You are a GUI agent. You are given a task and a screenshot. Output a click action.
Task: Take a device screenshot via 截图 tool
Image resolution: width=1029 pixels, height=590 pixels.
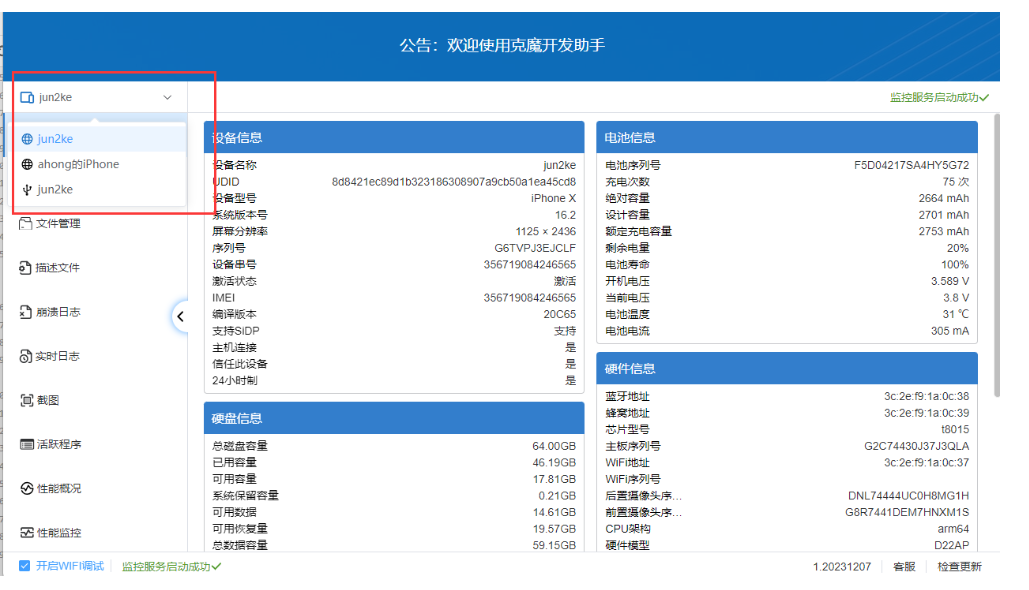tap(45, 399)
